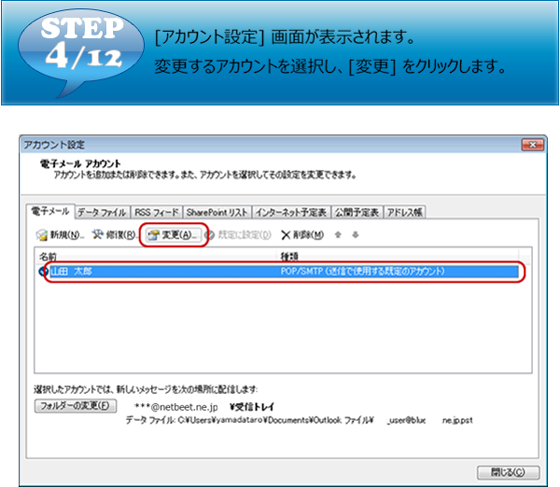Select the 山田 太郎 account row

pyautogui.click(x=284, y=272)
